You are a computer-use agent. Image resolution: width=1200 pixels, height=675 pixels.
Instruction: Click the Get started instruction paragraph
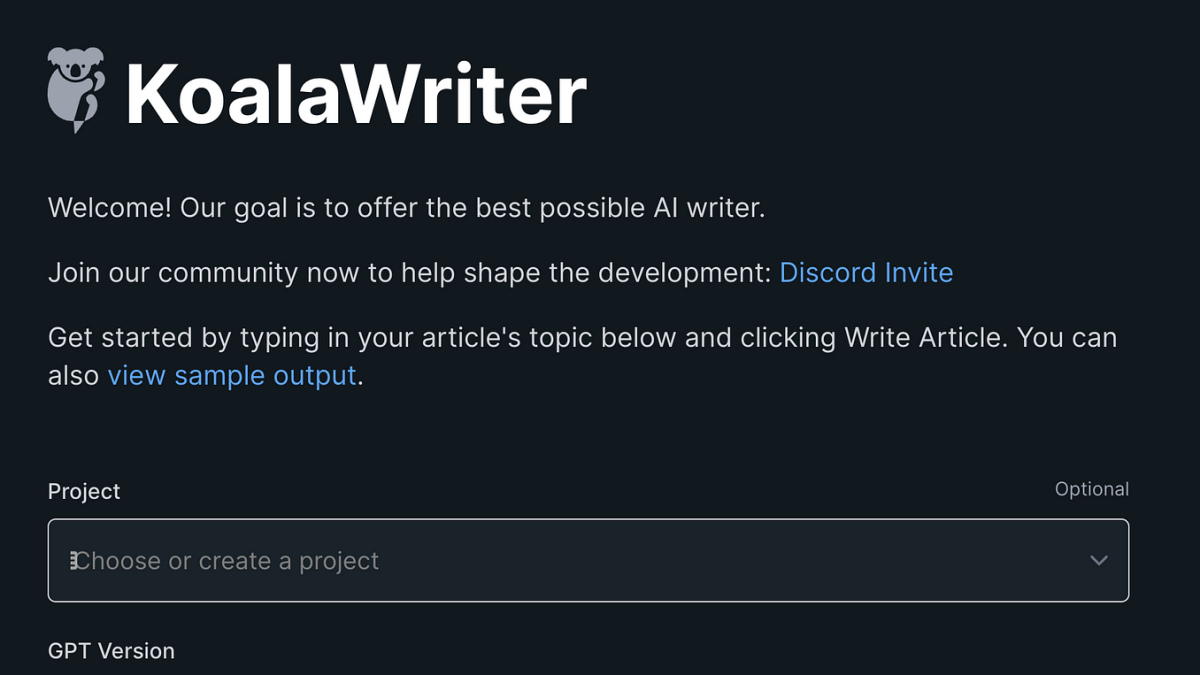click(x=582, y=338)
